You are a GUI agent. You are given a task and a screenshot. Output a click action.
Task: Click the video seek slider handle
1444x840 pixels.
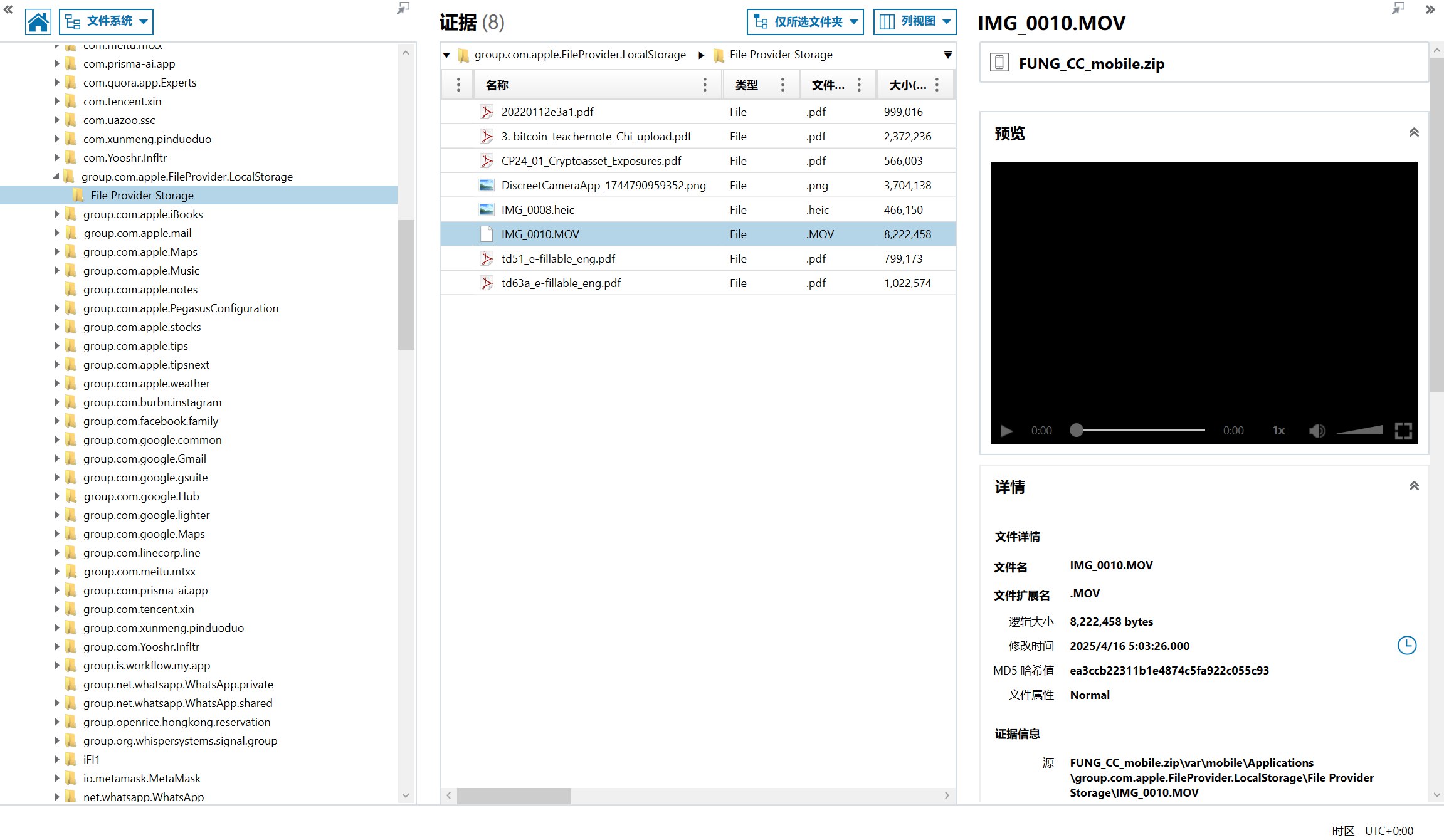(x=1076, y=430)
